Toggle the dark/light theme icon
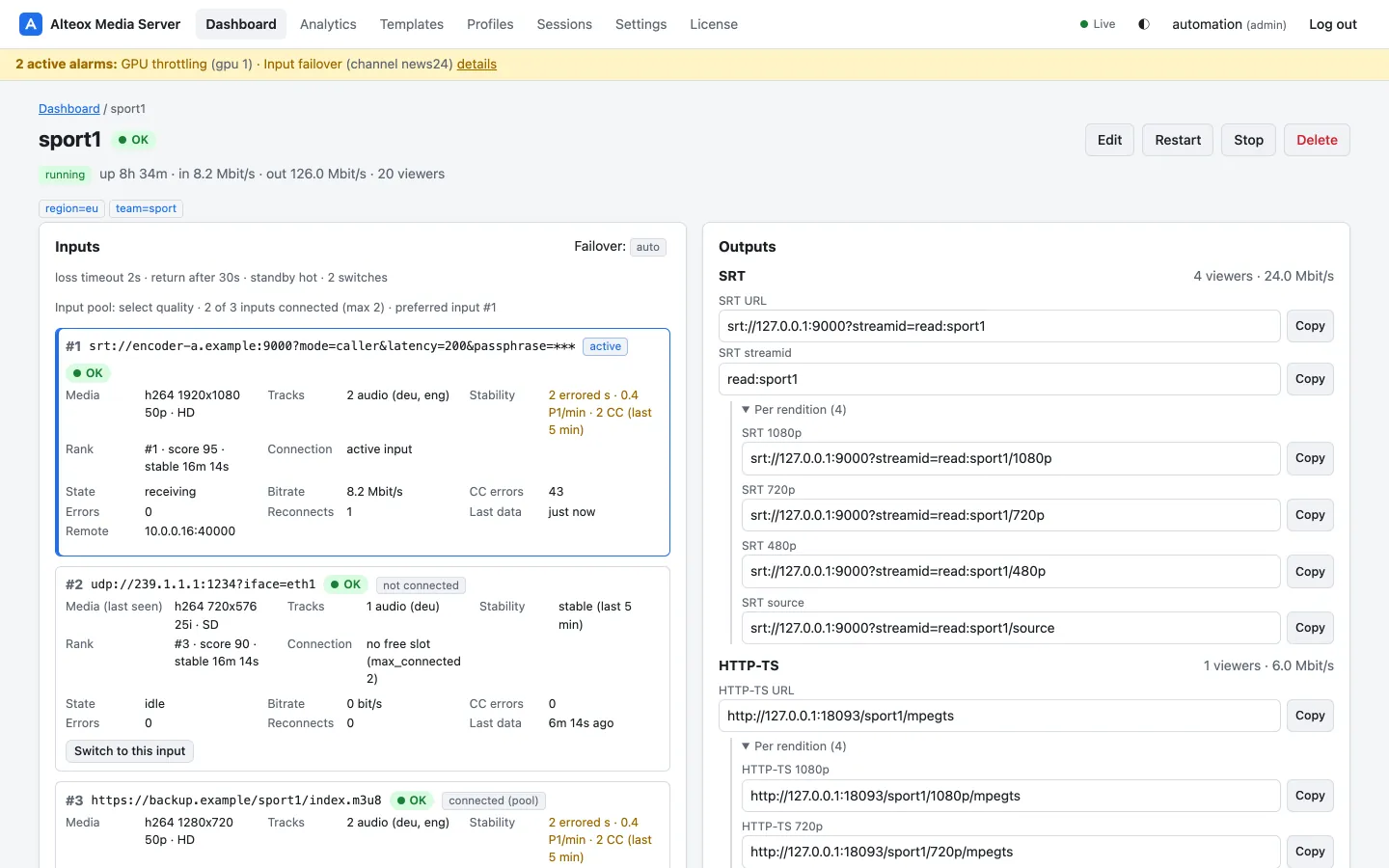 1144,24
